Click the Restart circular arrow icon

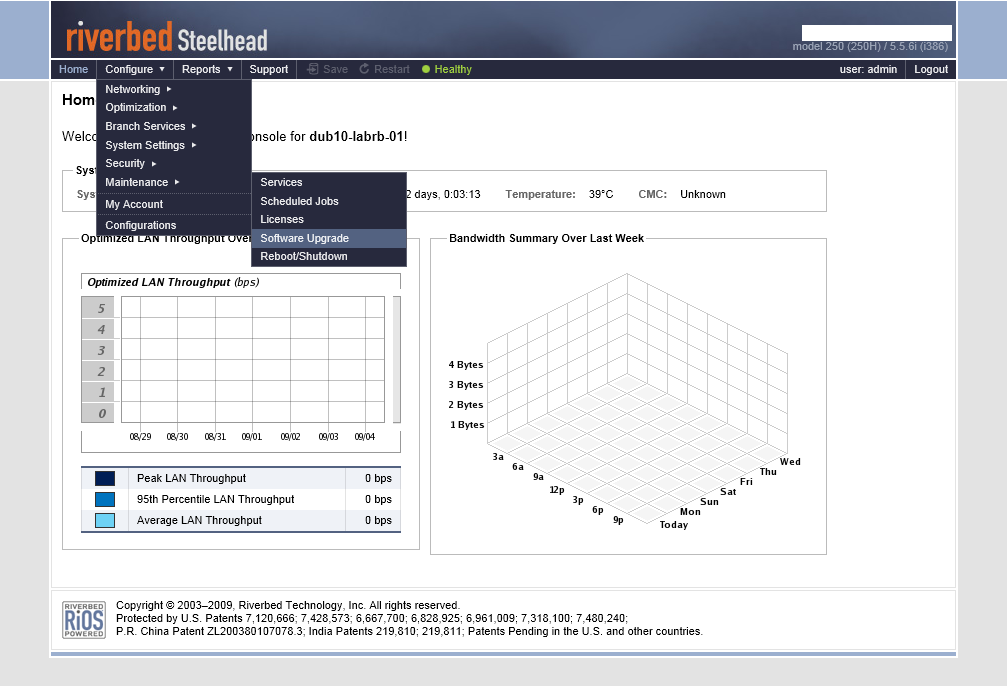pos(364,69)
